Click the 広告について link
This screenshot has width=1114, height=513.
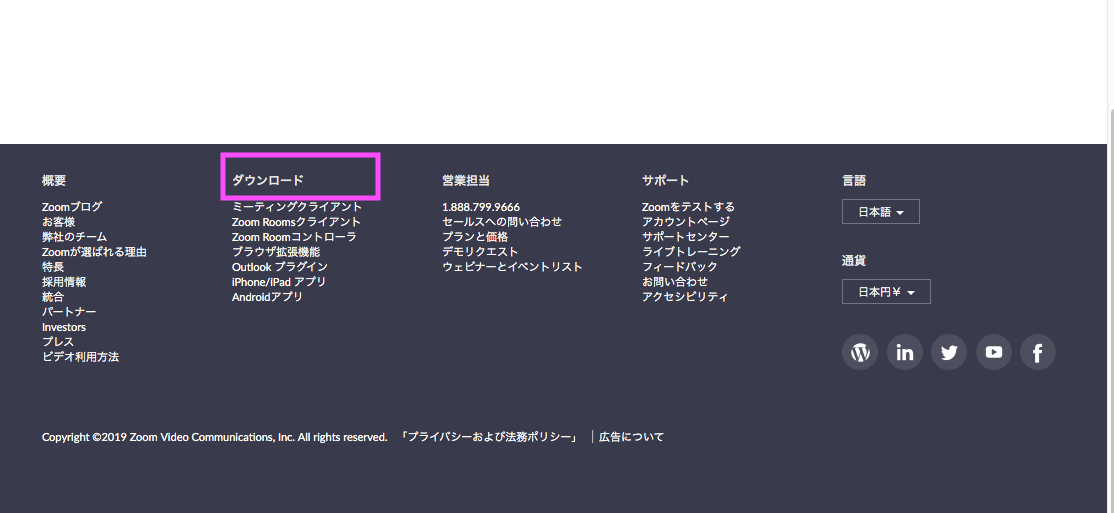[x=631, y=437]
